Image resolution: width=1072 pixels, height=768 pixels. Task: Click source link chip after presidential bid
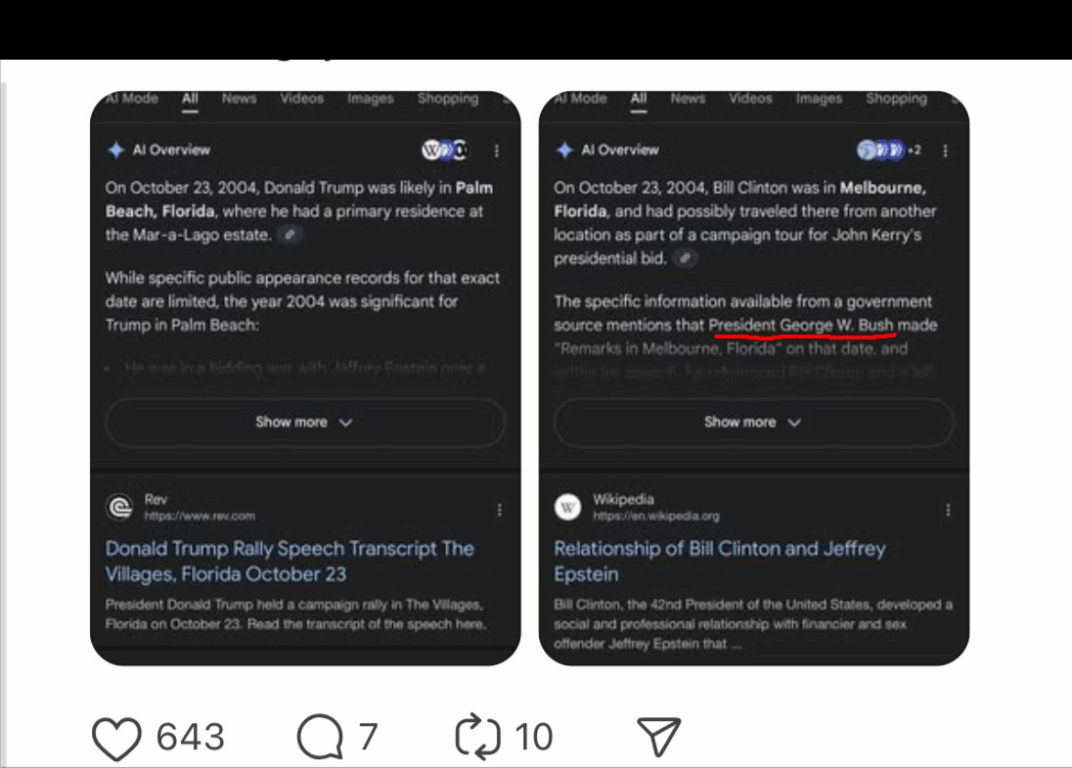684,258
